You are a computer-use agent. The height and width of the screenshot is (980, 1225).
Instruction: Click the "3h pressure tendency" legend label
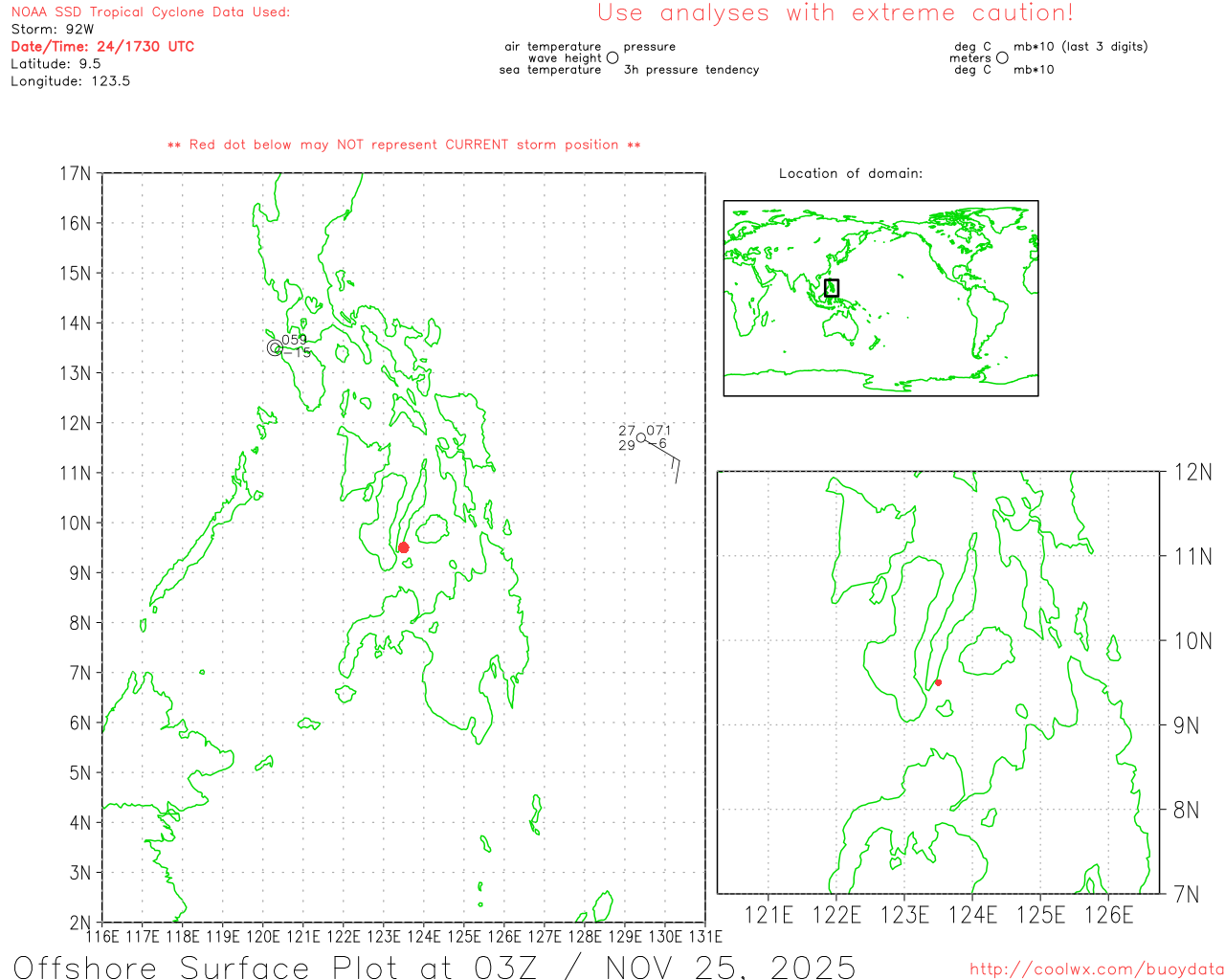tap(691, 70)
